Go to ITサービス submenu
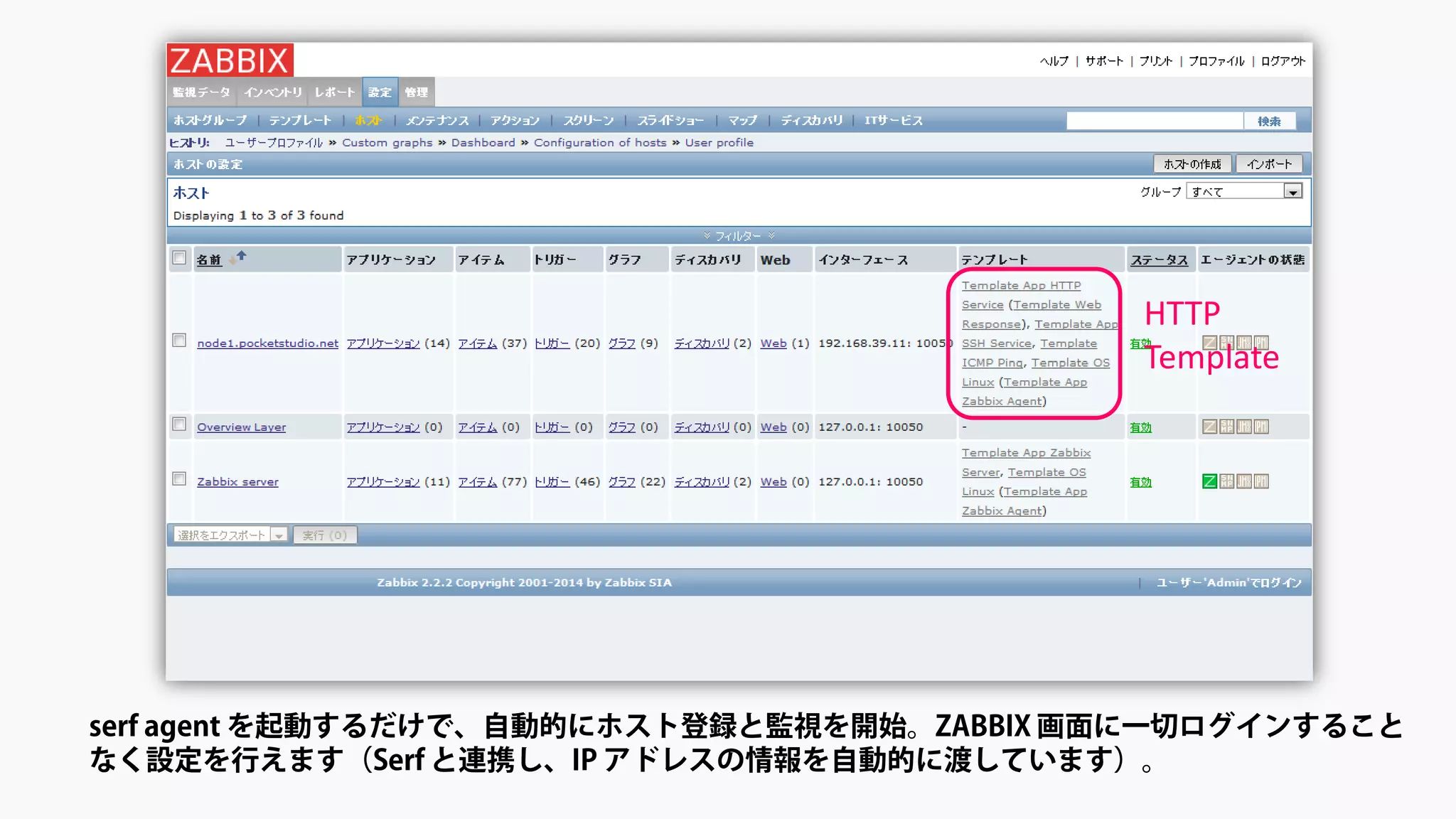Image resolution: width=1456 pixels, height=819 pixels. pos(894,120)
